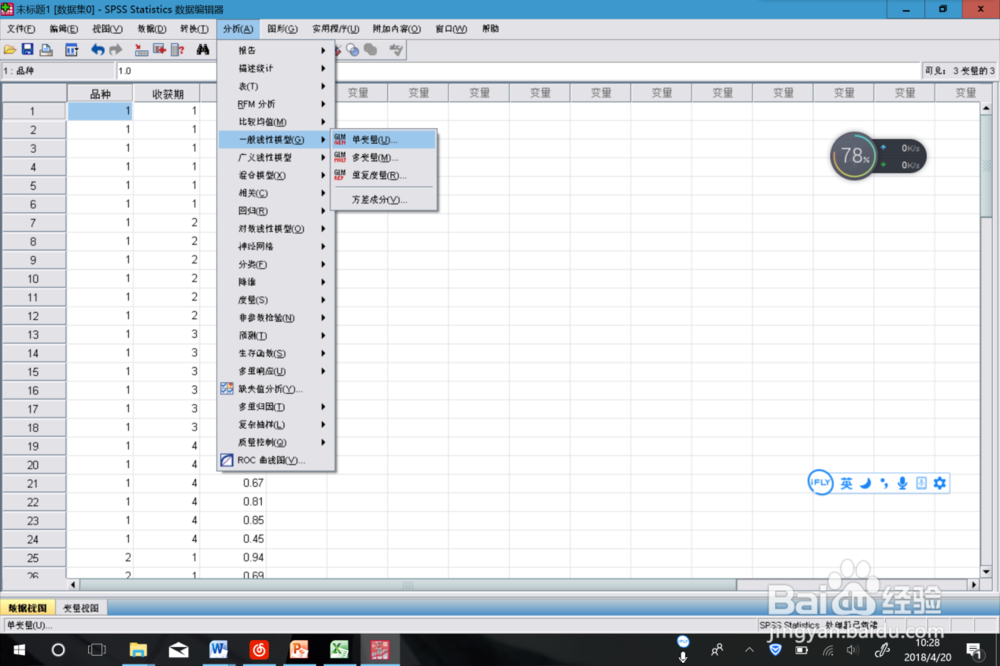Click the Go to case icon
Screen dimensions: 1000x666
tap(141, 50)
